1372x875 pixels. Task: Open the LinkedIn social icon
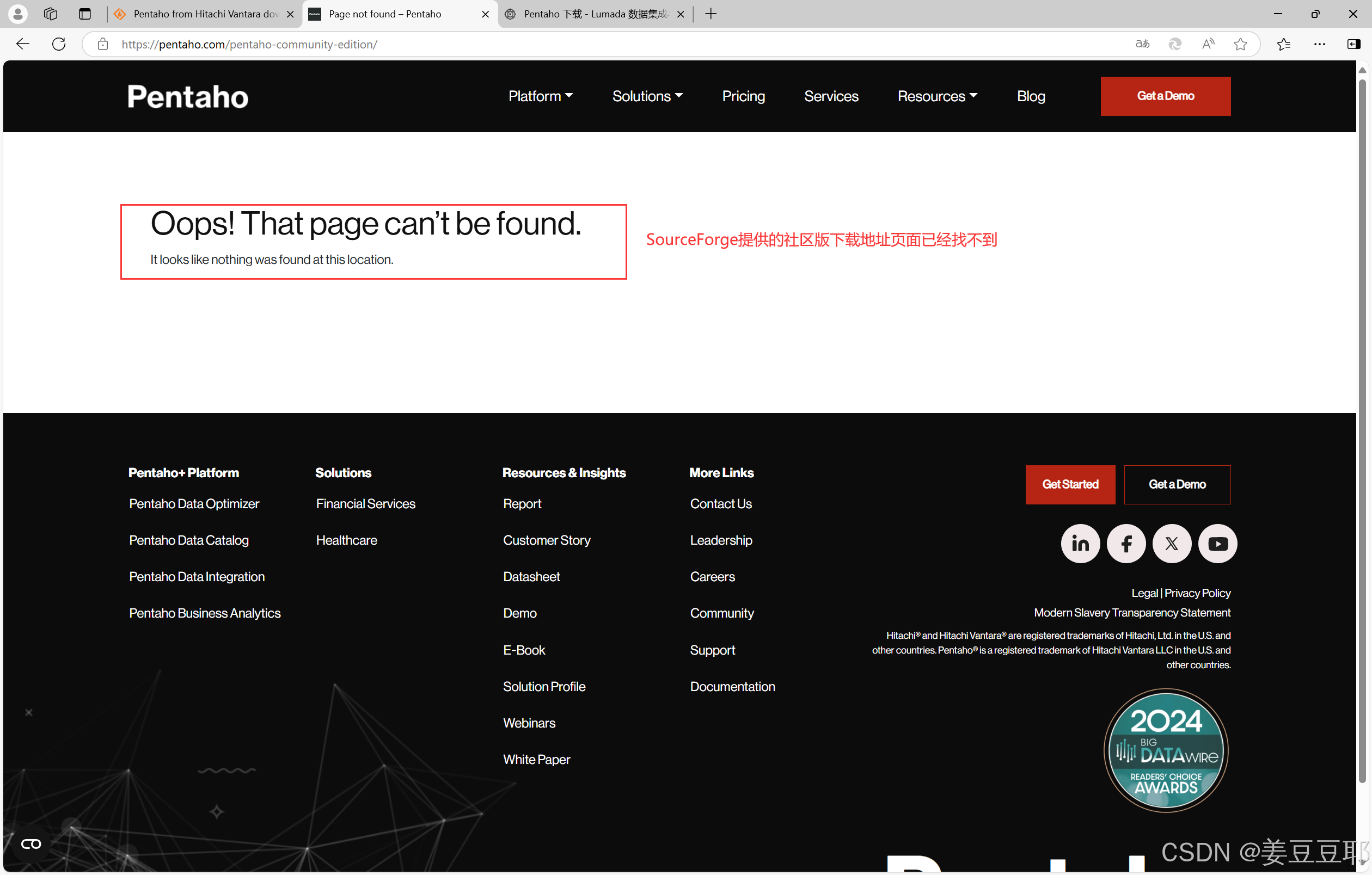click(x=1080, y=544)
